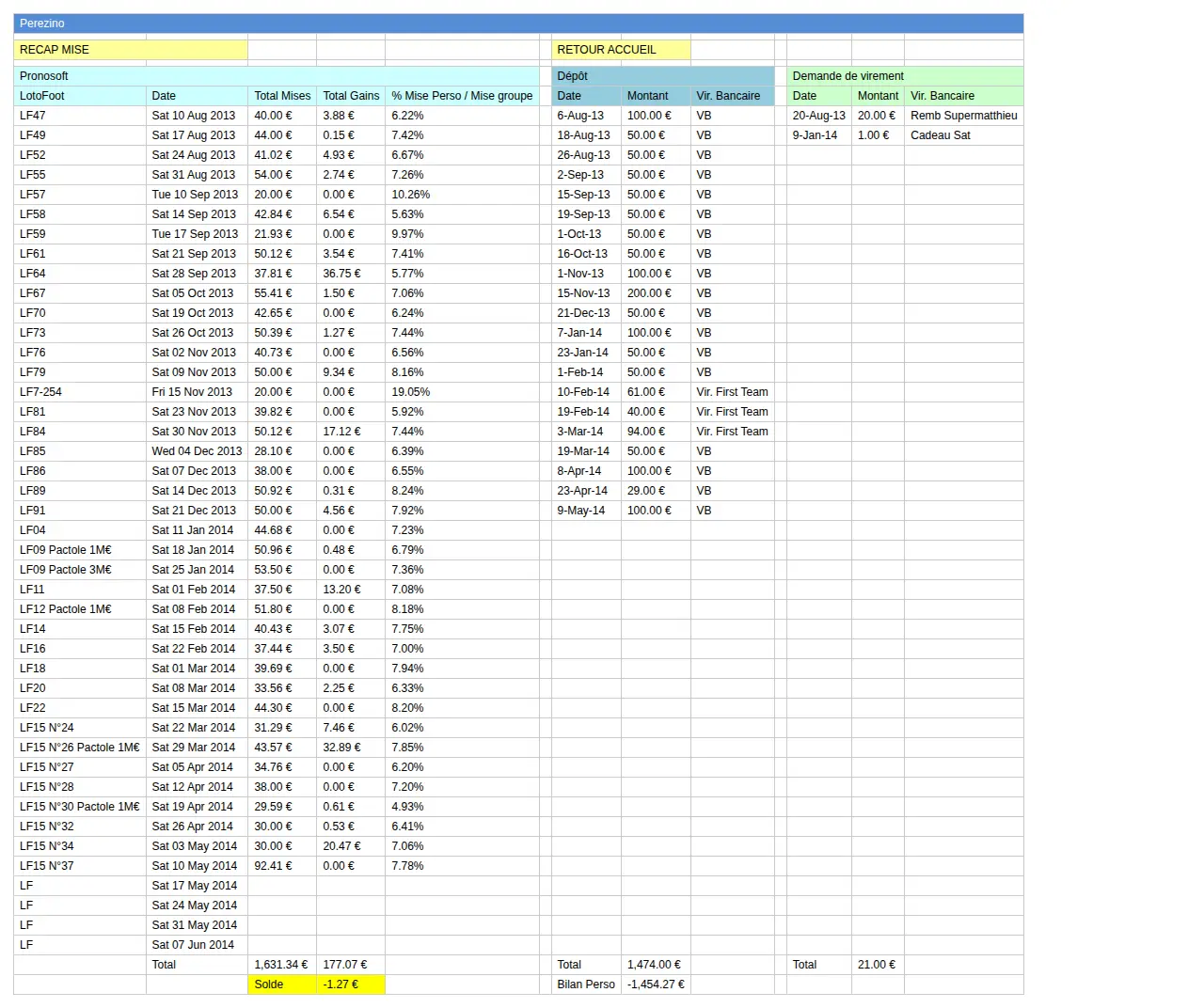The image size is (1204, 1008).
Task: Click "20-Aug-13" in the Demande de virement table
Action: [819, 116]
